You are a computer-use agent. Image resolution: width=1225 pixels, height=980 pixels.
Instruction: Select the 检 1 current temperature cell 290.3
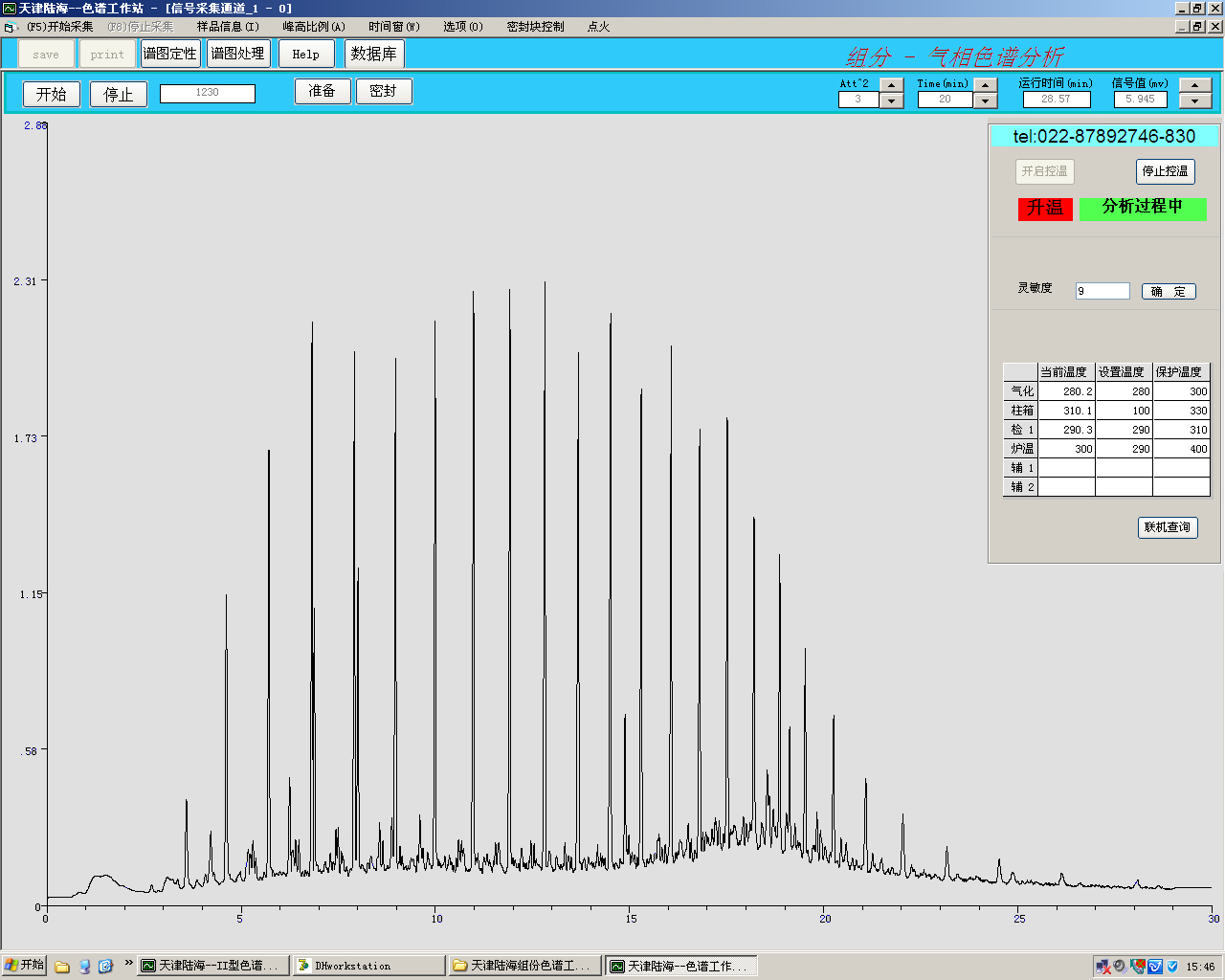click(x=1066, y=430)
